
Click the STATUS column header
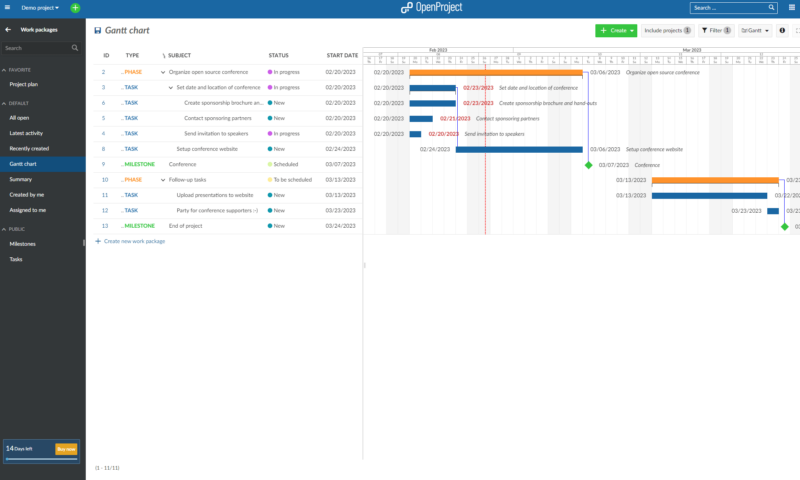(x=279, y=56)
